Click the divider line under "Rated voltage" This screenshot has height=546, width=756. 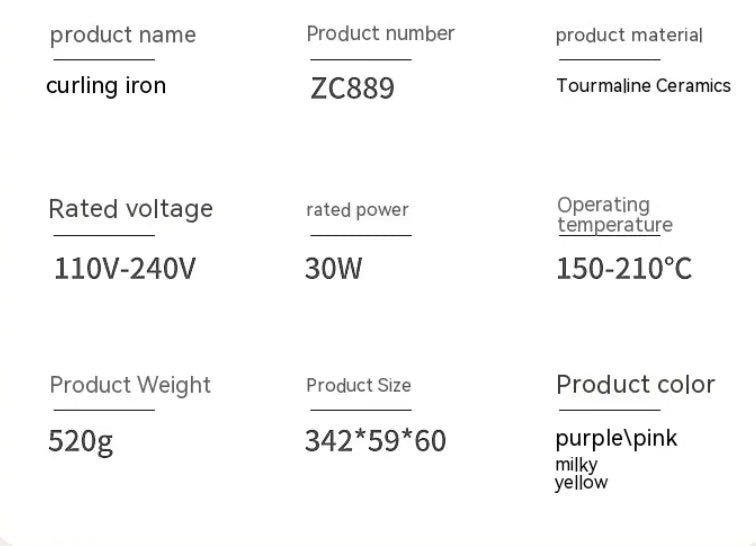[x=102, y=236]
